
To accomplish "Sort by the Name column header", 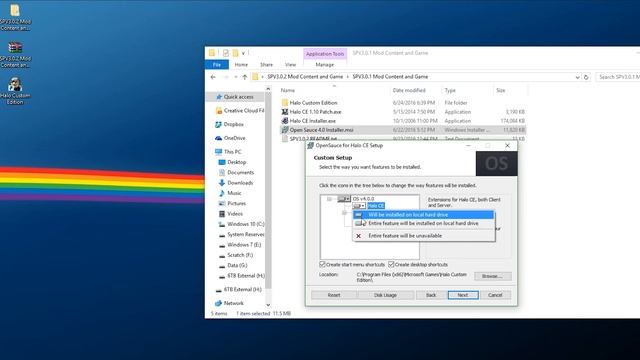I will coord(334,90).
